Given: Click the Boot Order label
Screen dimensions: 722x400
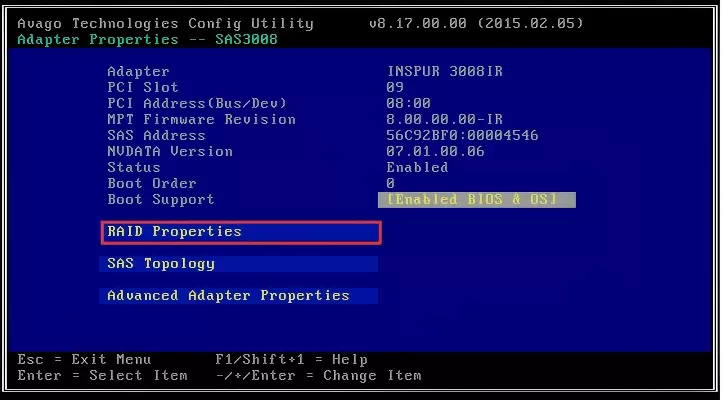Looking at the screenshot, I should tap(152, 184).
